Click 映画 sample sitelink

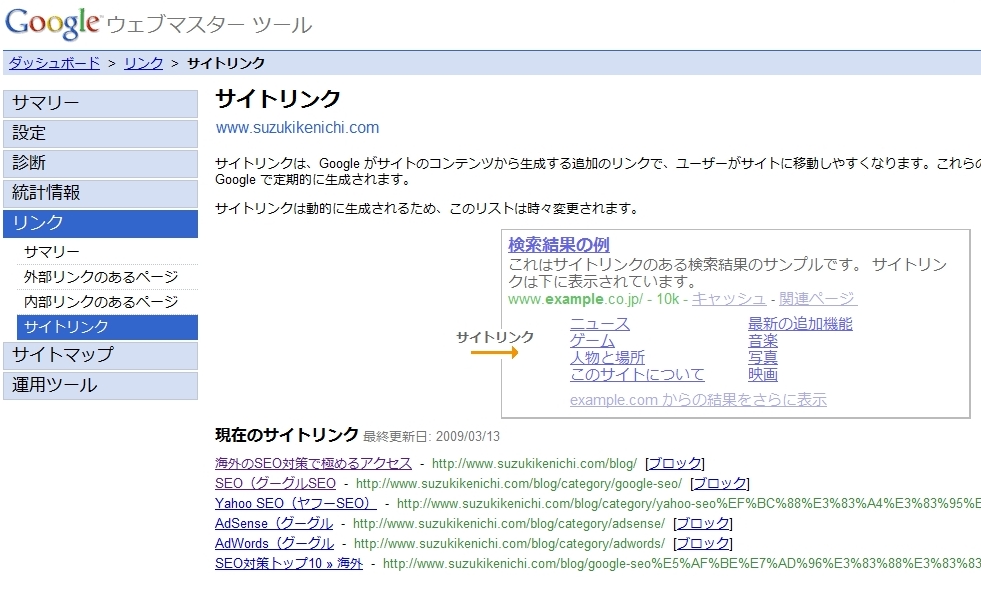pyautogui.click(x=763, y=375)
